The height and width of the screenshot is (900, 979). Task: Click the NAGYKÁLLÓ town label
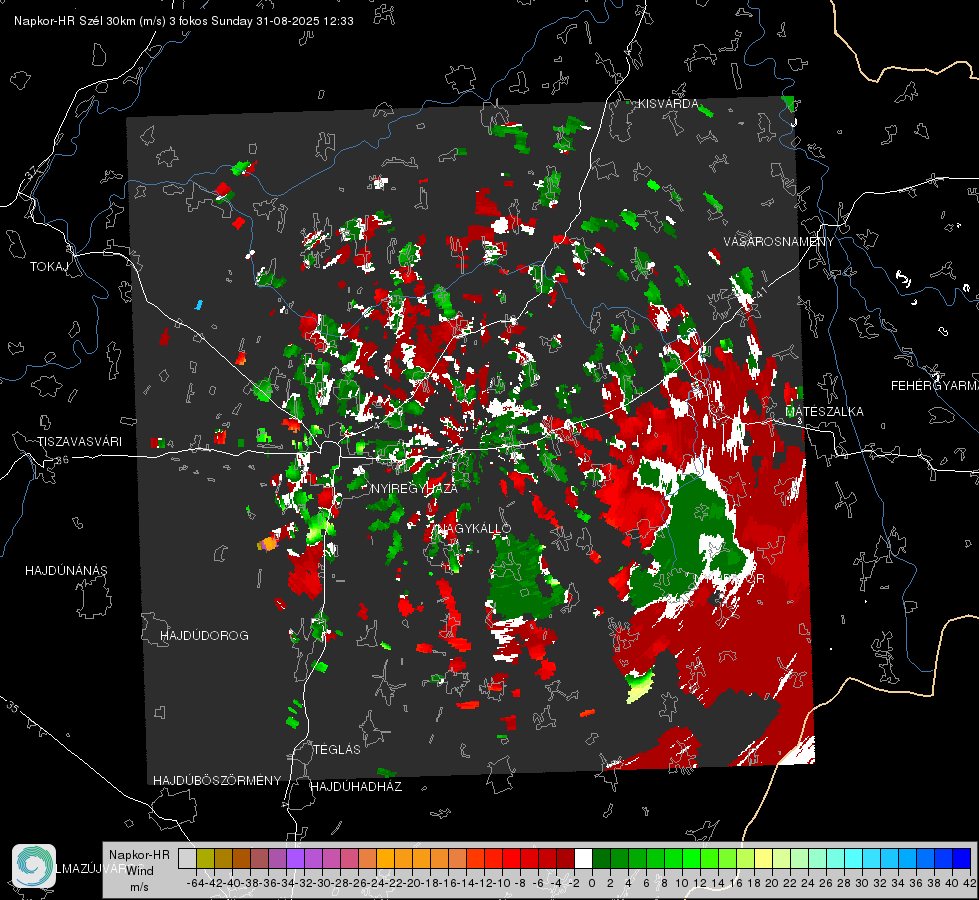click(x=473, y=529)
